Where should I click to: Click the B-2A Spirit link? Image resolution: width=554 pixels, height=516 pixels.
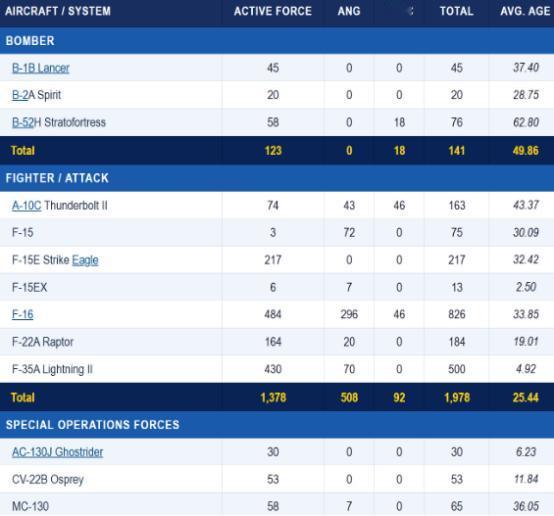click(x=20, y=95)
